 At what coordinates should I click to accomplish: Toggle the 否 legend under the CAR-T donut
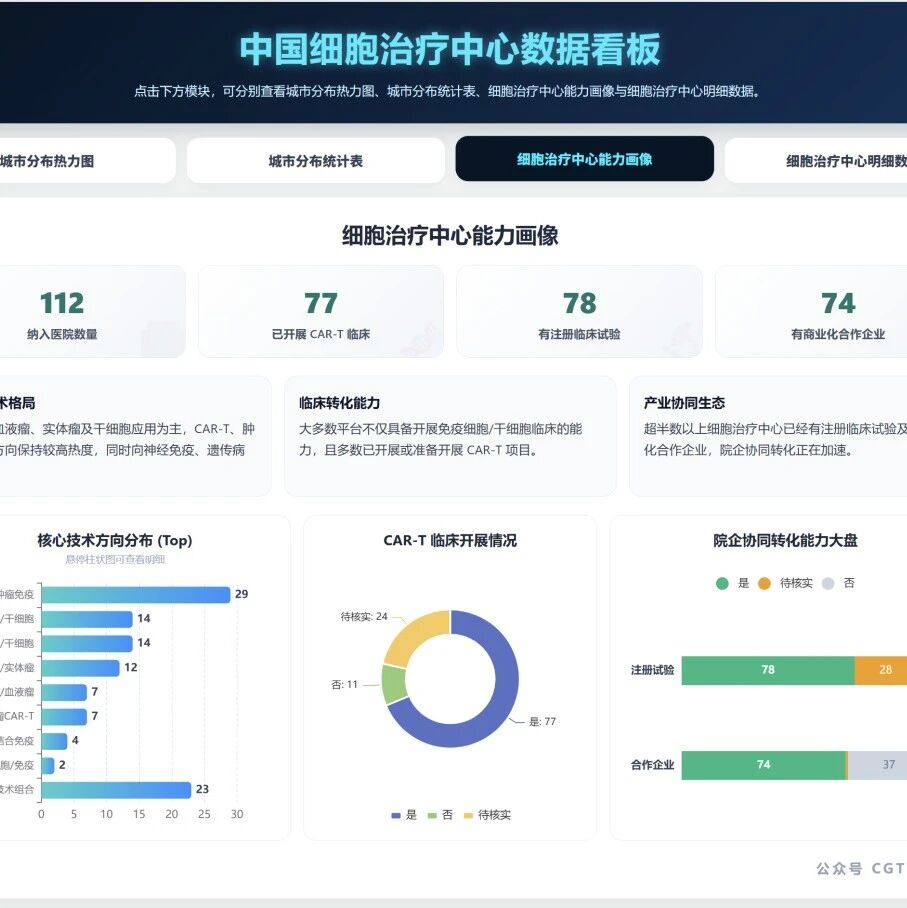coord(440,815)
